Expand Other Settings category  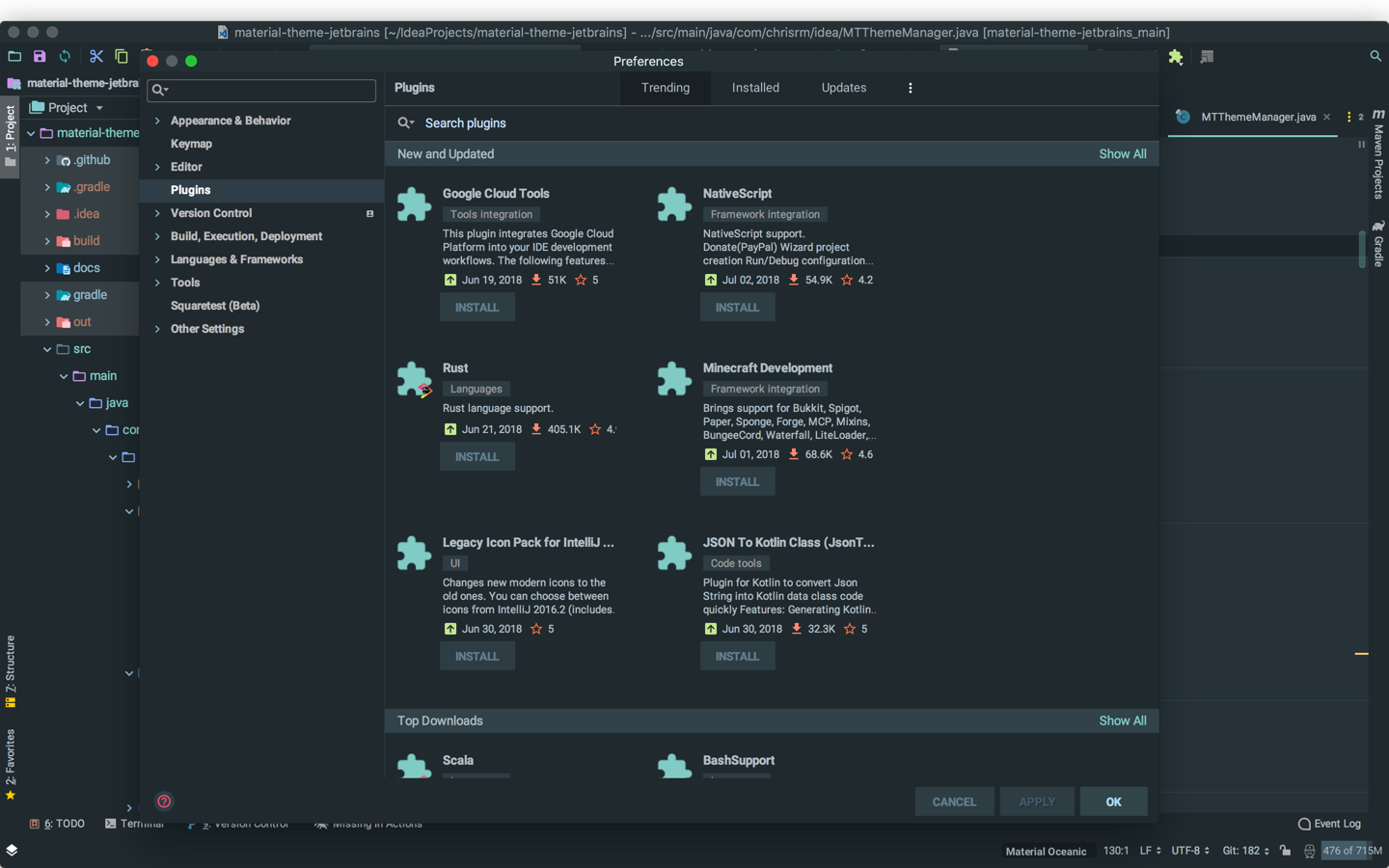coord(157,329)
